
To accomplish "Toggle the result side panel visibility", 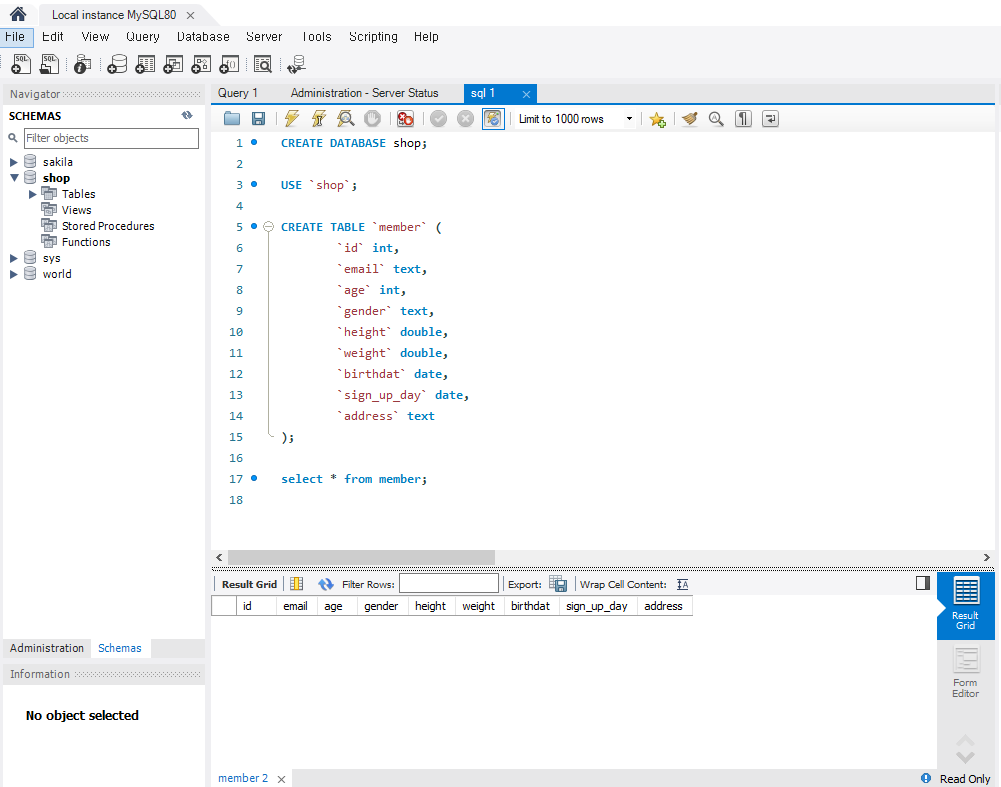I will click(x=922, y=583).
